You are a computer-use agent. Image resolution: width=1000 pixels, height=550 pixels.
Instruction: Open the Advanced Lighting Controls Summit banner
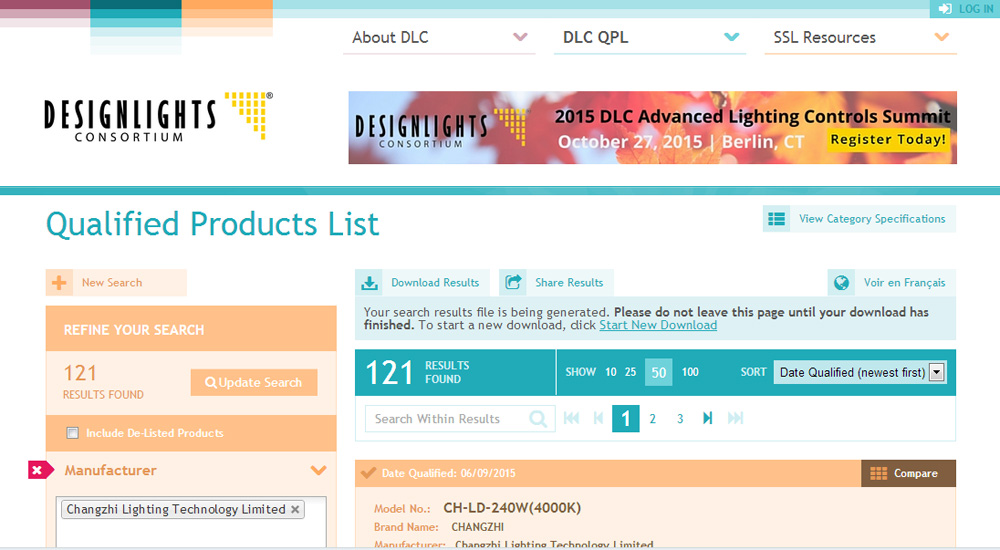tap(652, 128)
